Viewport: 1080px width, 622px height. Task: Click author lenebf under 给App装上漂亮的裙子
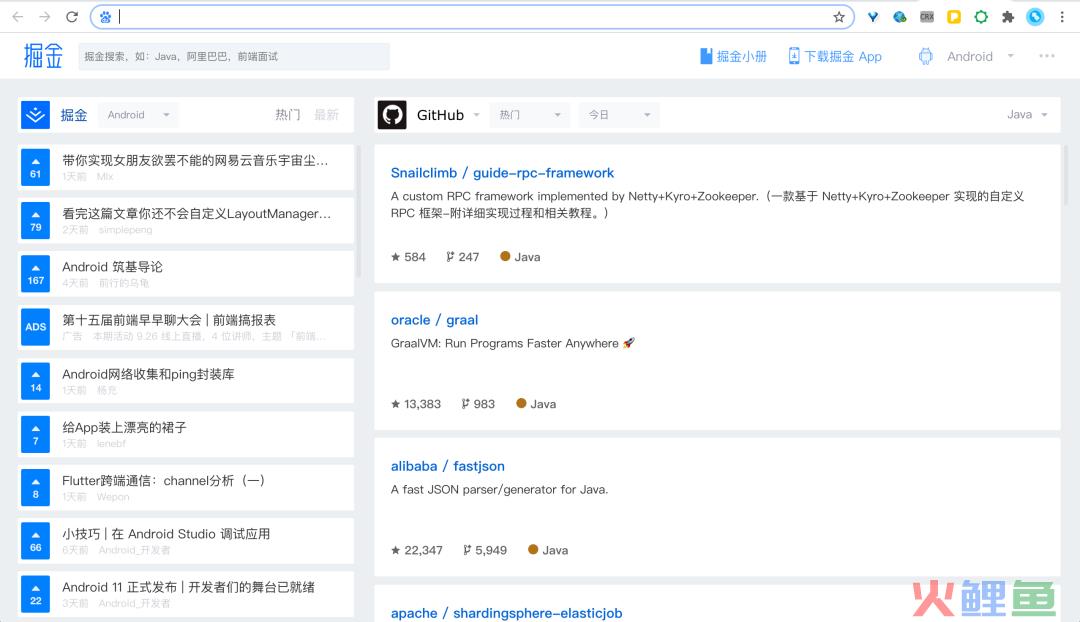111,444
